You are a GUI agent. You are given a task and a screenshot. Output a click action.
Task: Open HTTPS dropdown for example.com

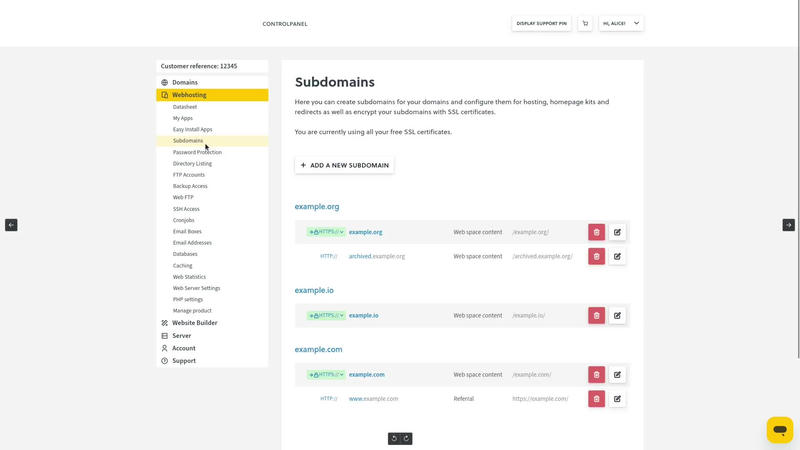(x=326, y=375)
